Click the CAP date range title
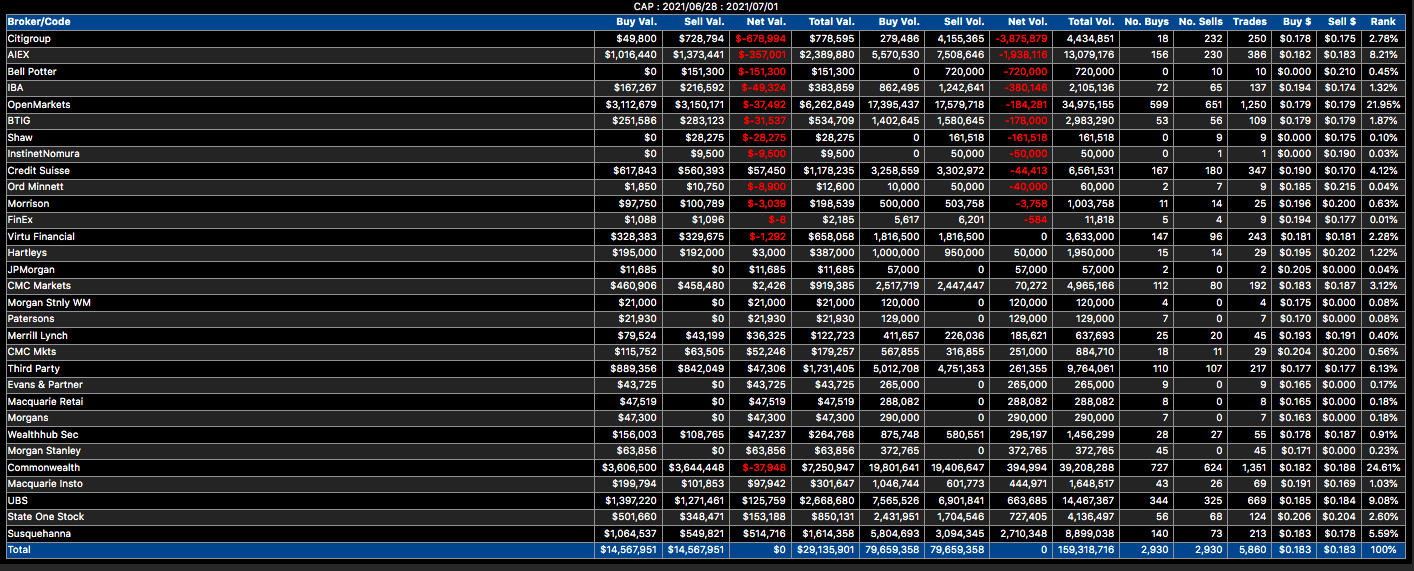The height and width of the screenshot is (571, 1414). tap(706, 7)
